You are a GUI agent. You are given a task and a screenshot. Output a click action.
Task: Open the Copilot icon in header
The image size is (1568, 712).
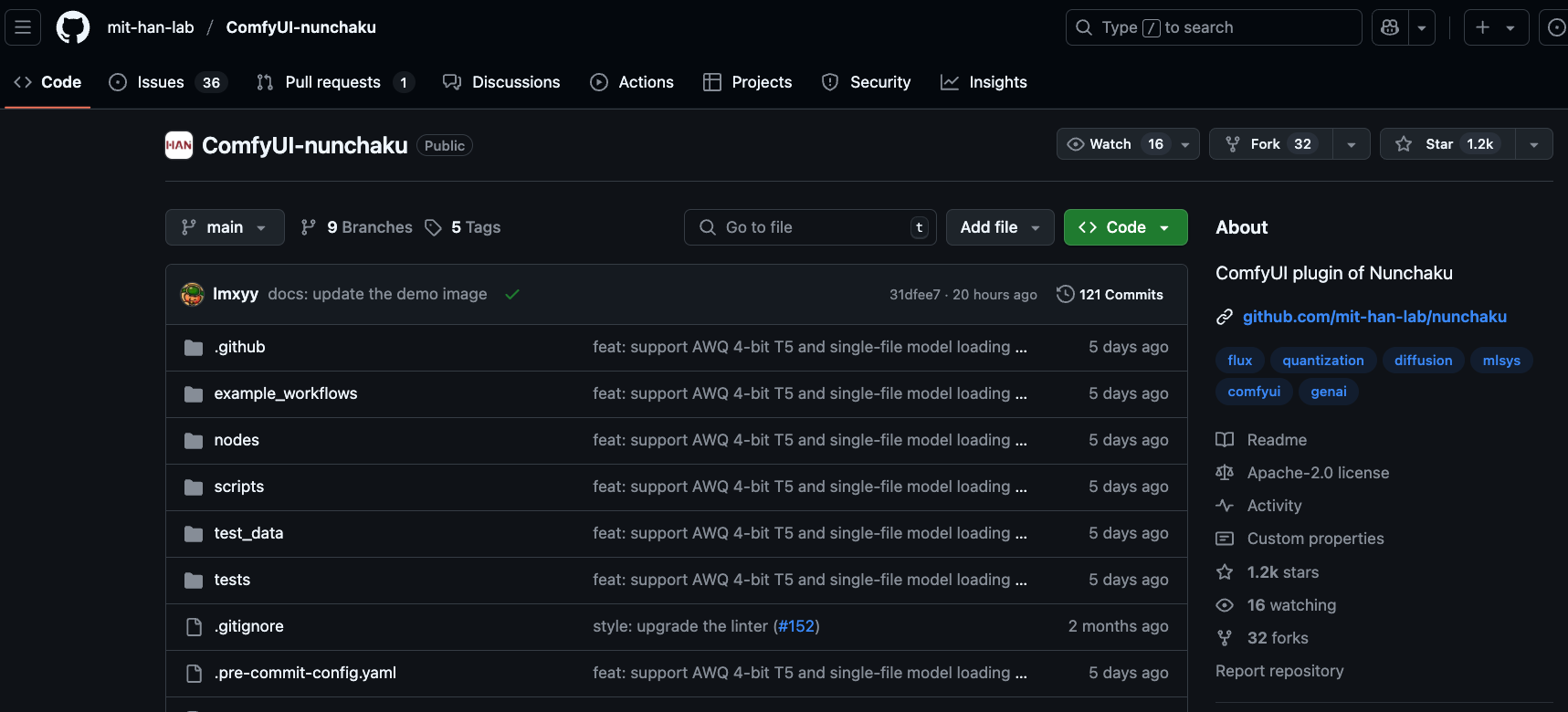(x=1390, y=27)
